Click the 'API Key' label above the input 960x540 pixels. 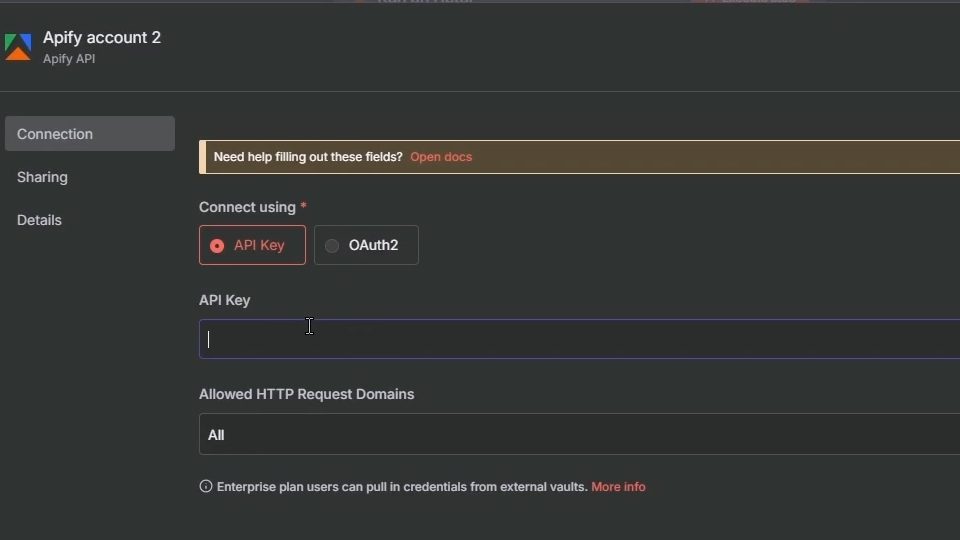pos(224,300)
